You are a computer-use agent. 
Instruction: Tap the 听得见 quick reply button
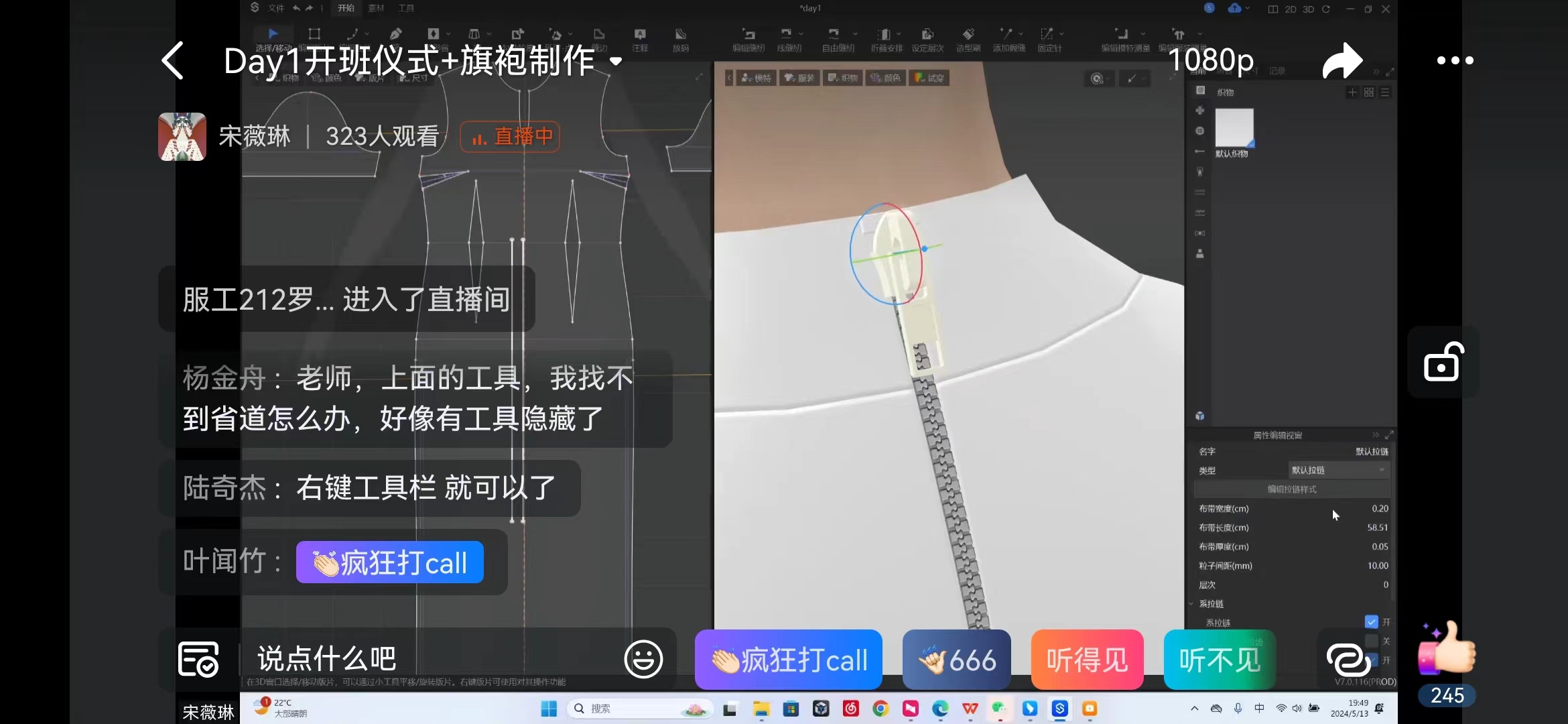click(x=1087, y=660)
